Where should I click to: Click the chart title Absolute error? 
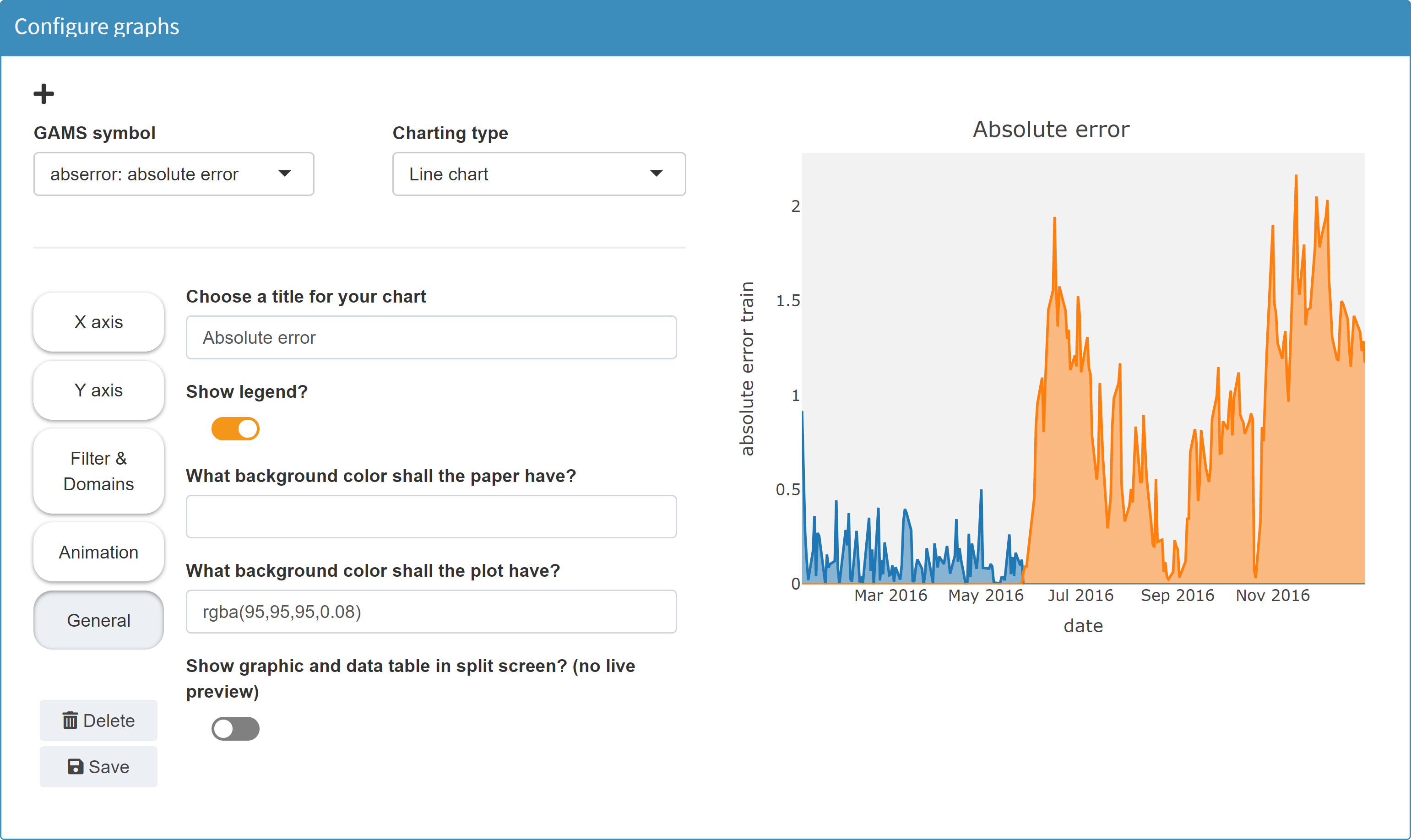pyautogui.click(x=1051, y=130)
